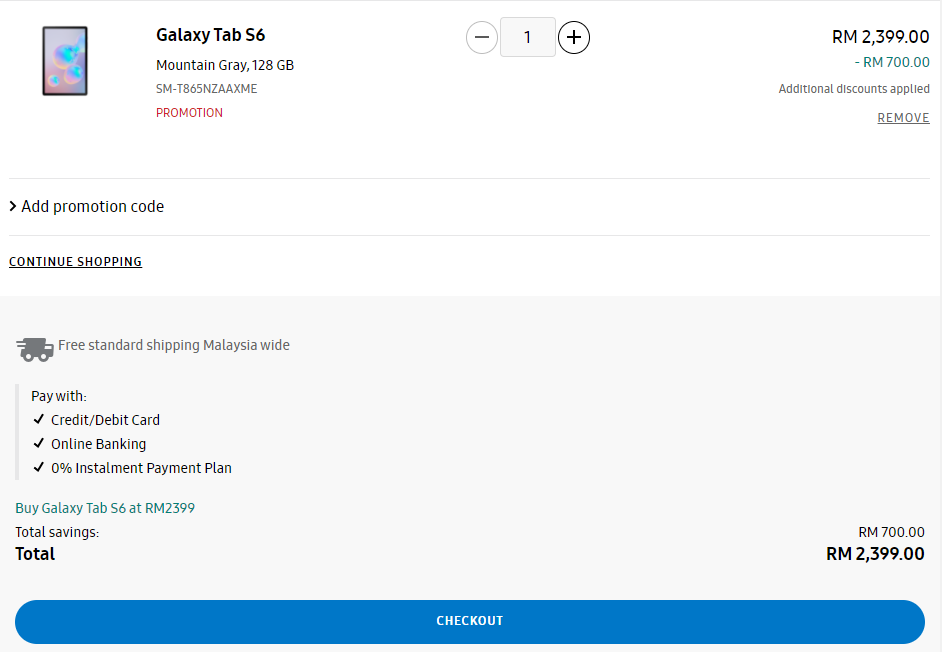Click the checkmark icon beside Online Banking
Screen dimensions: 942x652
[38, 443]
